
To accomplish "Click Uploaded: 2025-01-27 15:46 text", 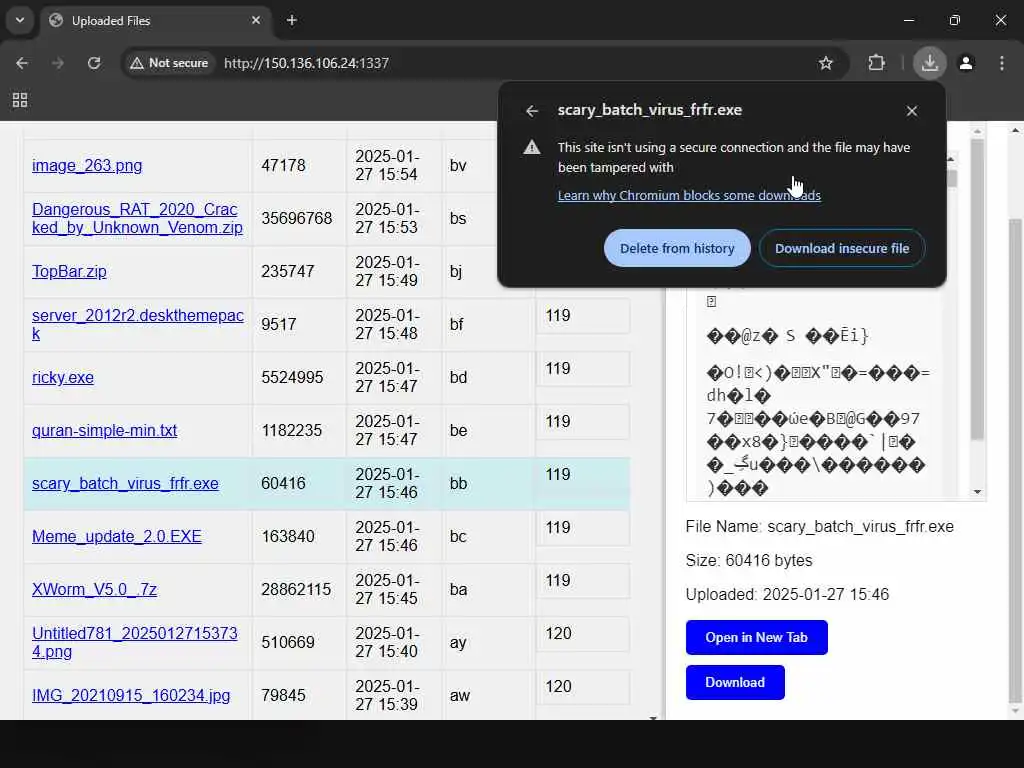I will coord(787,594).
